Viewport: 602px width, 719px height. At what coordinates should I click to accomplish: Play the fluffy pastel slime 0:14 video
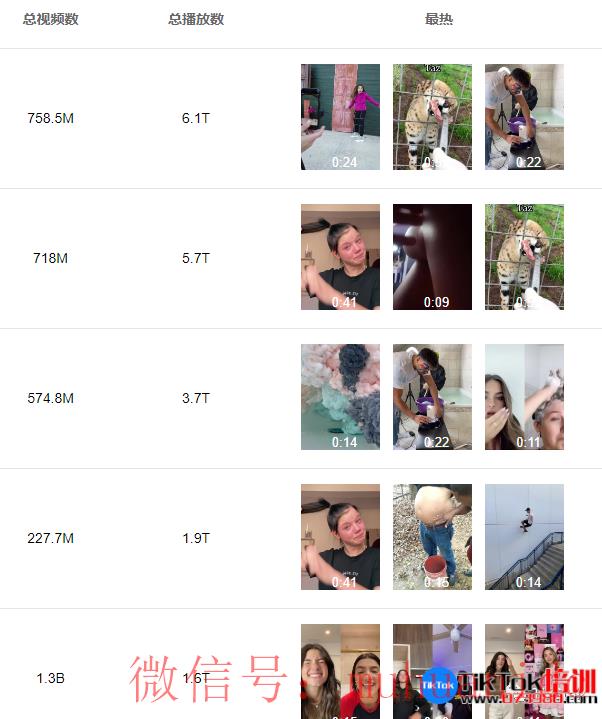pyautogui.click(x=340, y=397)
